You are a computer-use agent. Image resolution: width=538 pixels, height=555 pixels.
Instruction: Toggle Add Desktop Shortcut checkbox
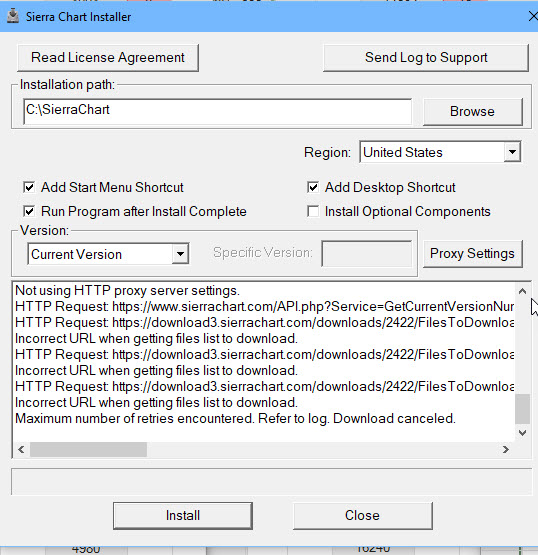coord(313,187)
